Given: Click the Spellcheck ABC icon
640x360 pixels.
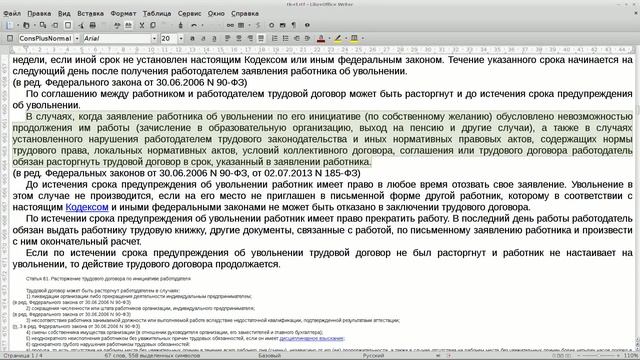Looking at the screenshot, I should 117,25.
